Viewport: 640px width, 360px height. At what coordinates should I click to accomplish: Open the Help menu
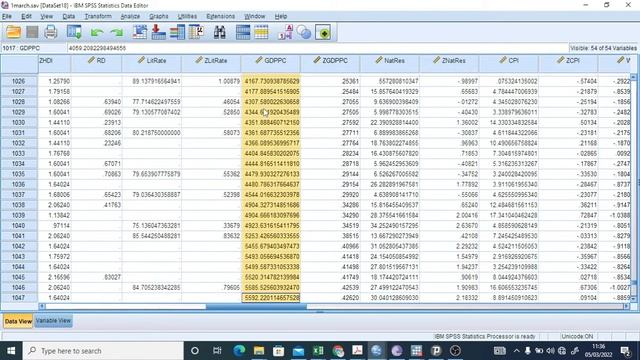(x=281, y=16)
